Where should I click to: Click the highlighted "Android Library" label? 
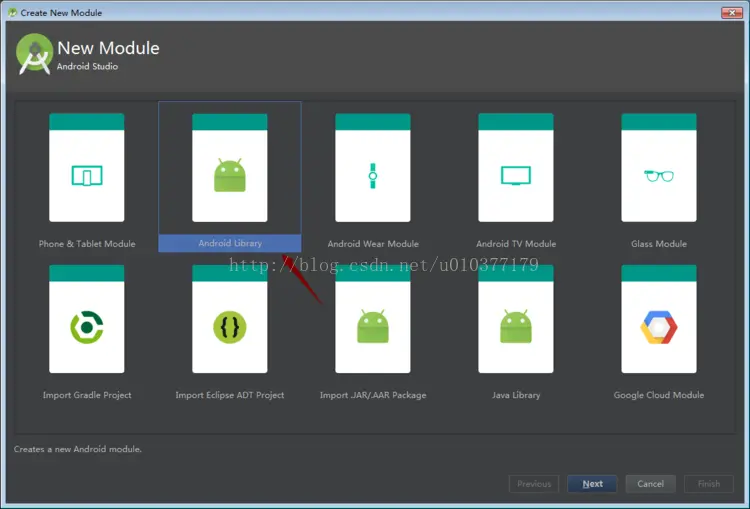pos(230,243)
